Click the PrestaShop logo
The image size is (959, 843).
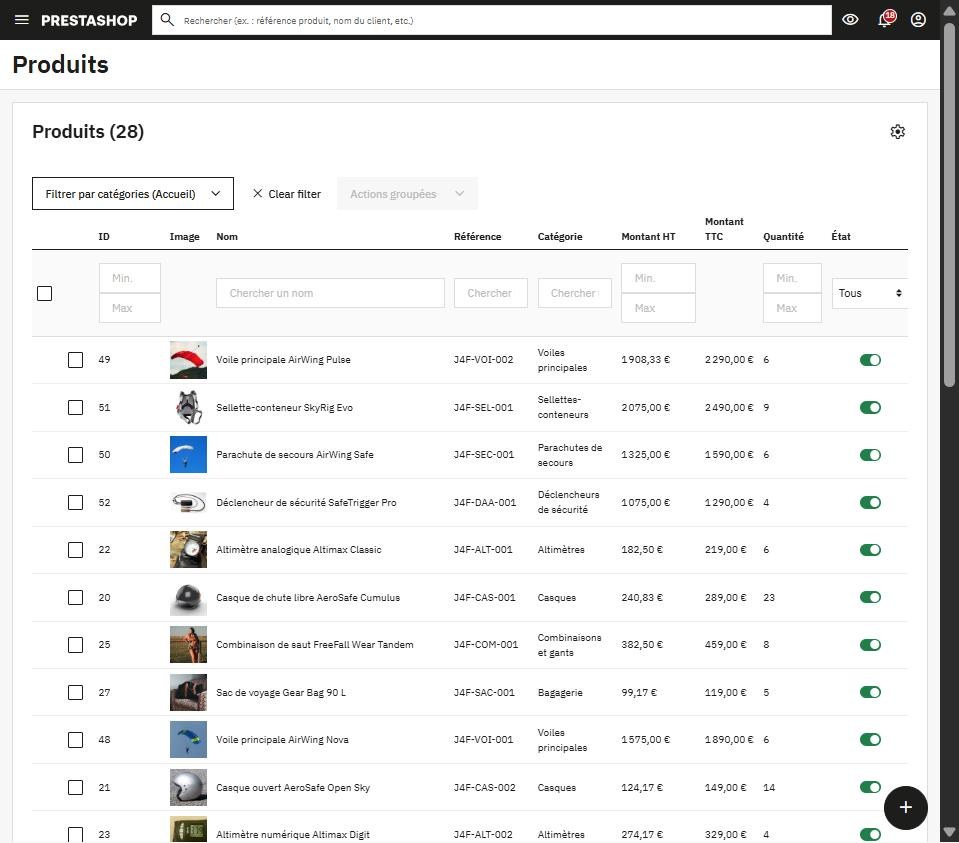point(89,20)
